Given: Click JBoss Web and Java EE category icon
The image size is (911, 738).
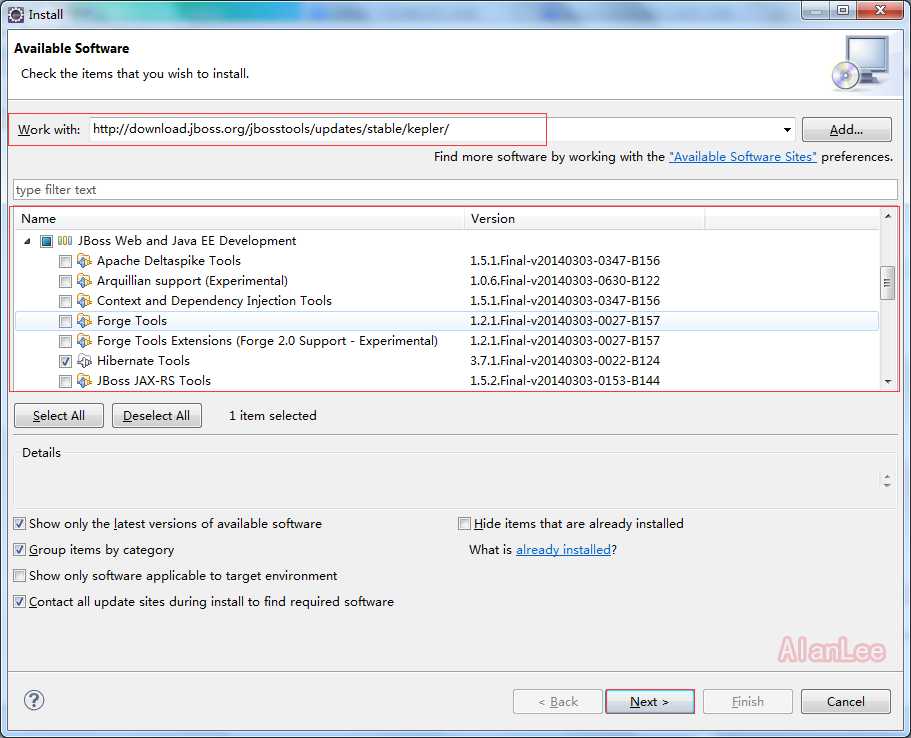Looking at the screenshot, I should click(65, 241).
